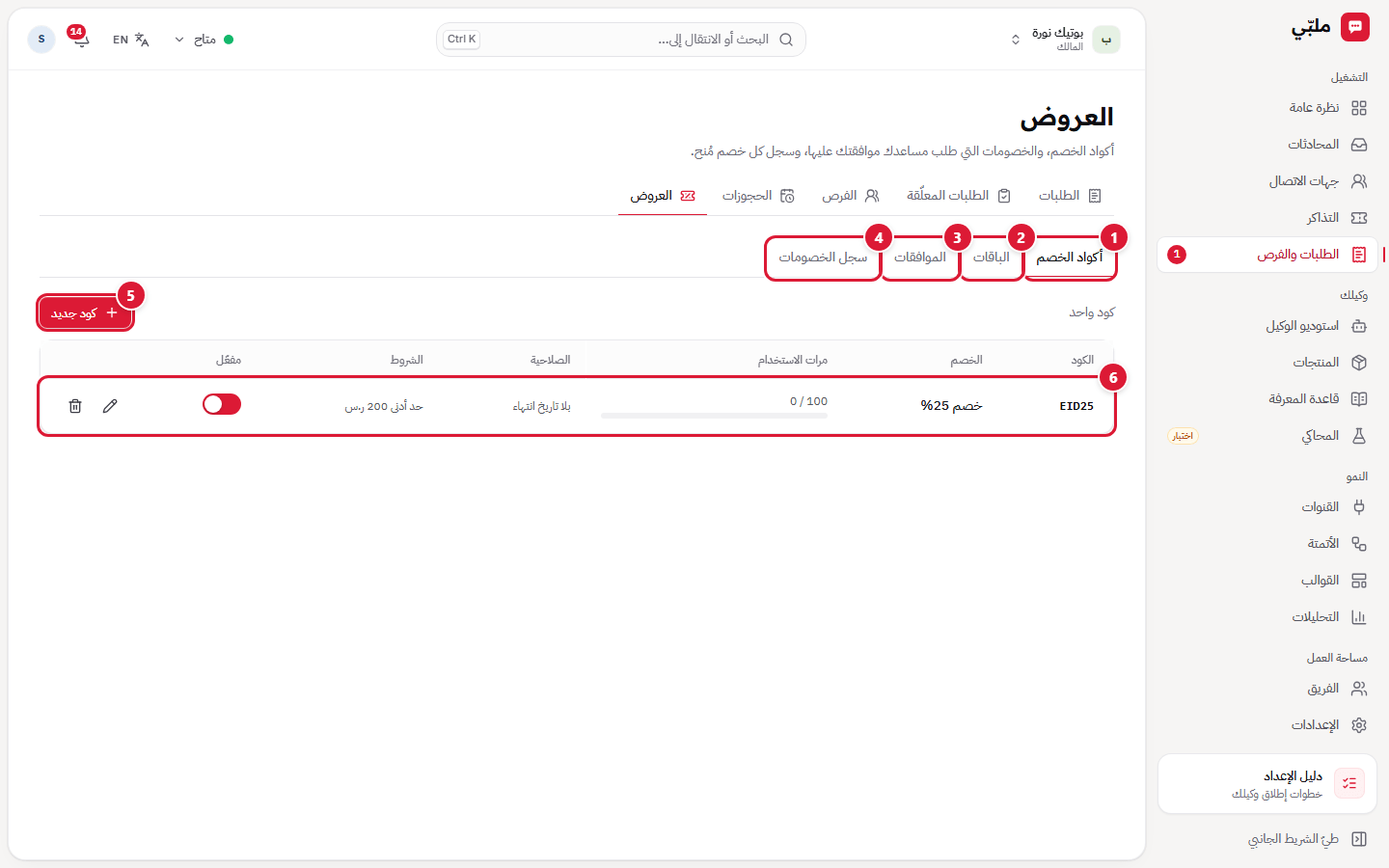The image size is (1389, 868).
Task: Switch to الحجوزات tab
Action: pyautogui.click(x=758, y=196)
